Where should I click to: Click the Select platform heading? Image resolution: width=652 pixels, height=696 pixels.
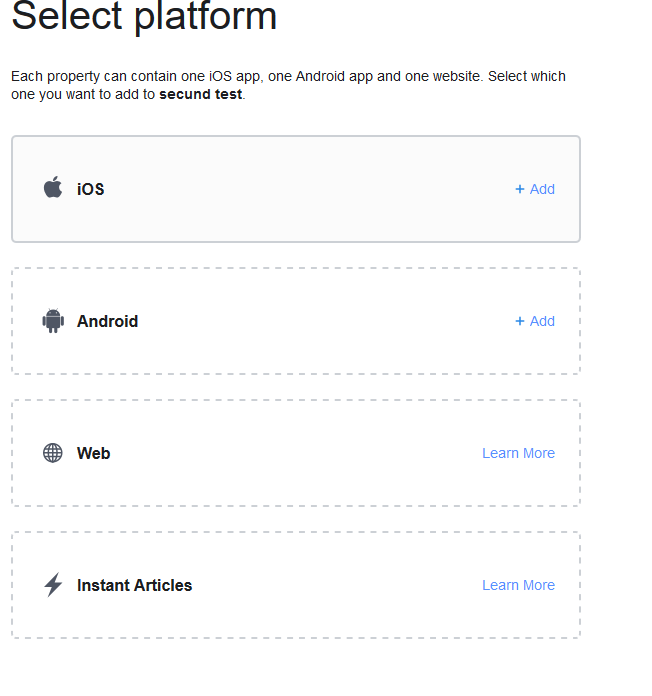tap(144, 17)
